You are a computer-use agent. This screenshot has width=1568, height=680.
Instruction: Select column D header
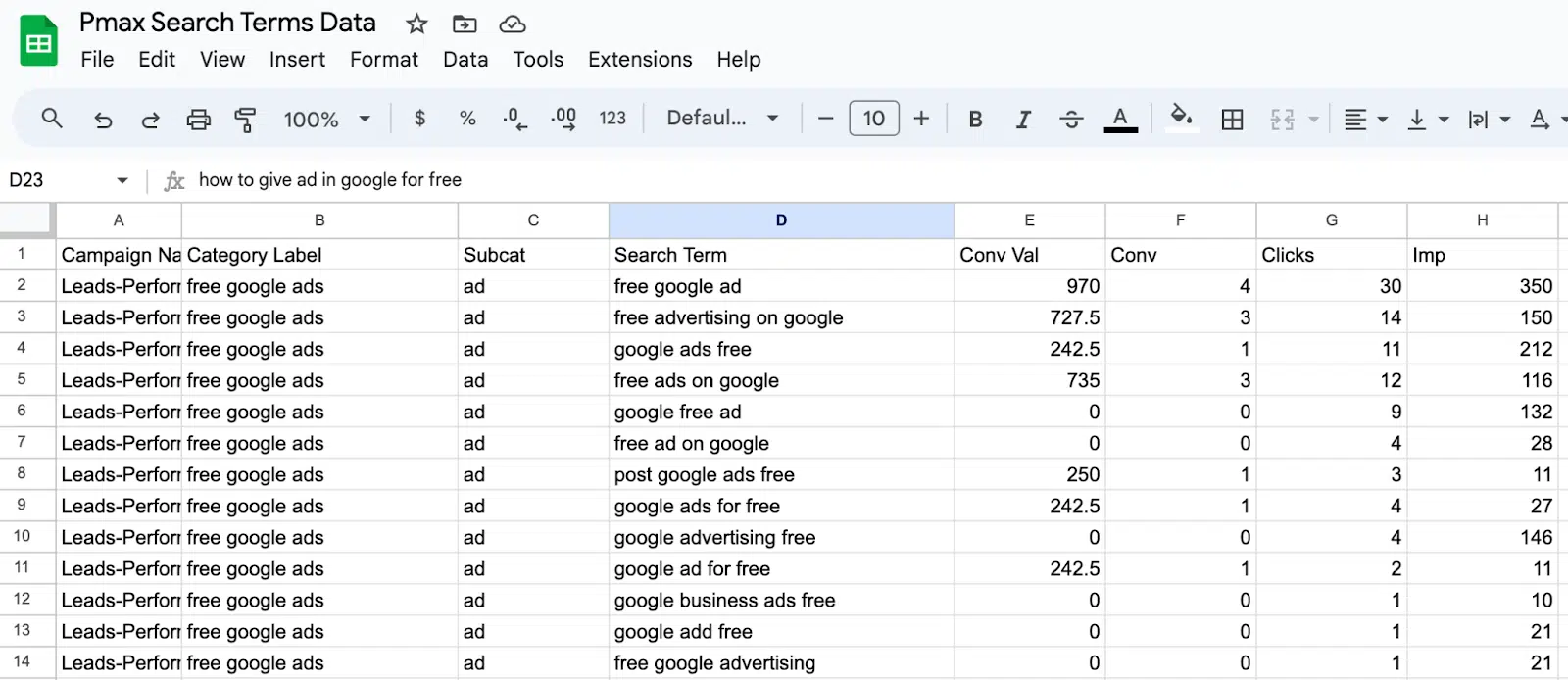[781, 220]
